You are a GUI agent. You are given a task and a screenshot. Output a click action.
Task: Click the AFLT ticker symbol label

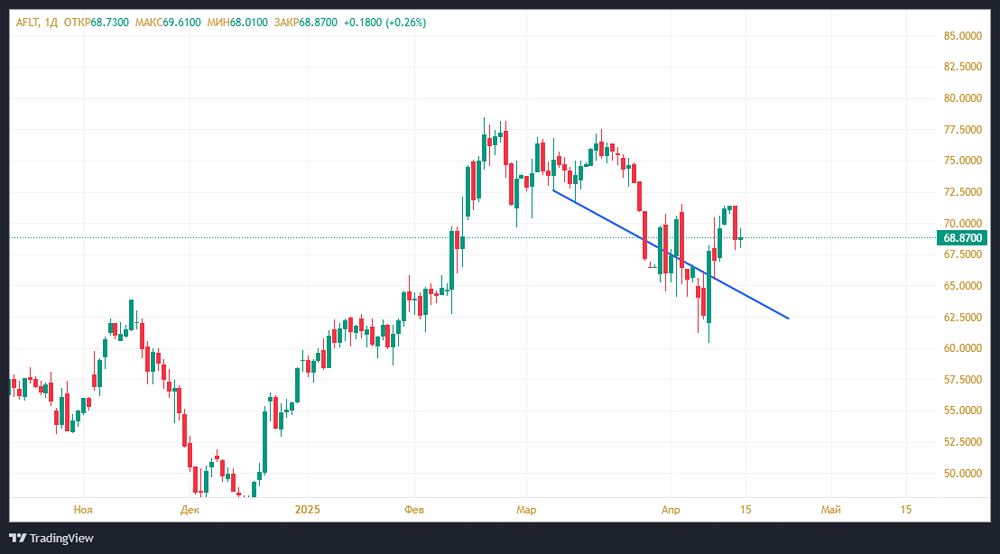click(27, 22)
